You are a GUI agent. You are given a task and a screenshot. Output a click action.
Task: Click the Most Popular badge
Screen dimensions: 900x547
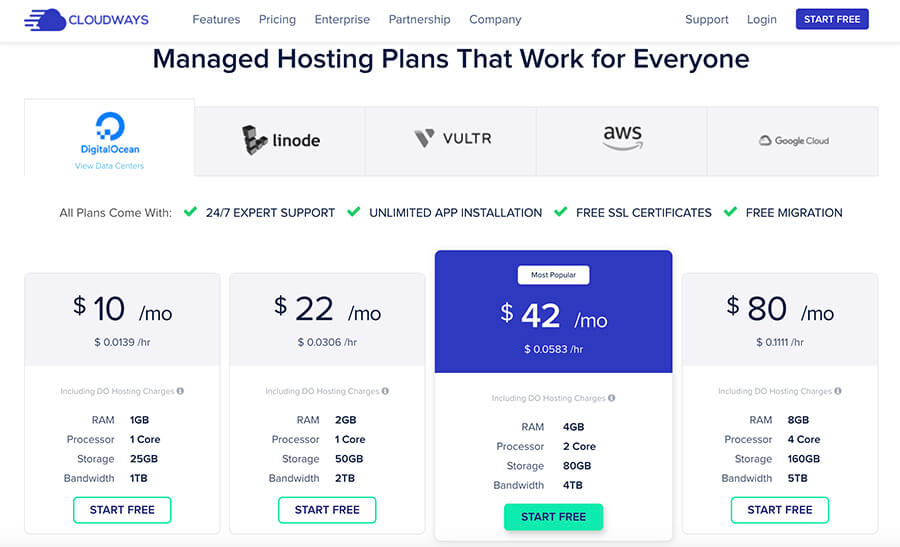pos(553,275)
